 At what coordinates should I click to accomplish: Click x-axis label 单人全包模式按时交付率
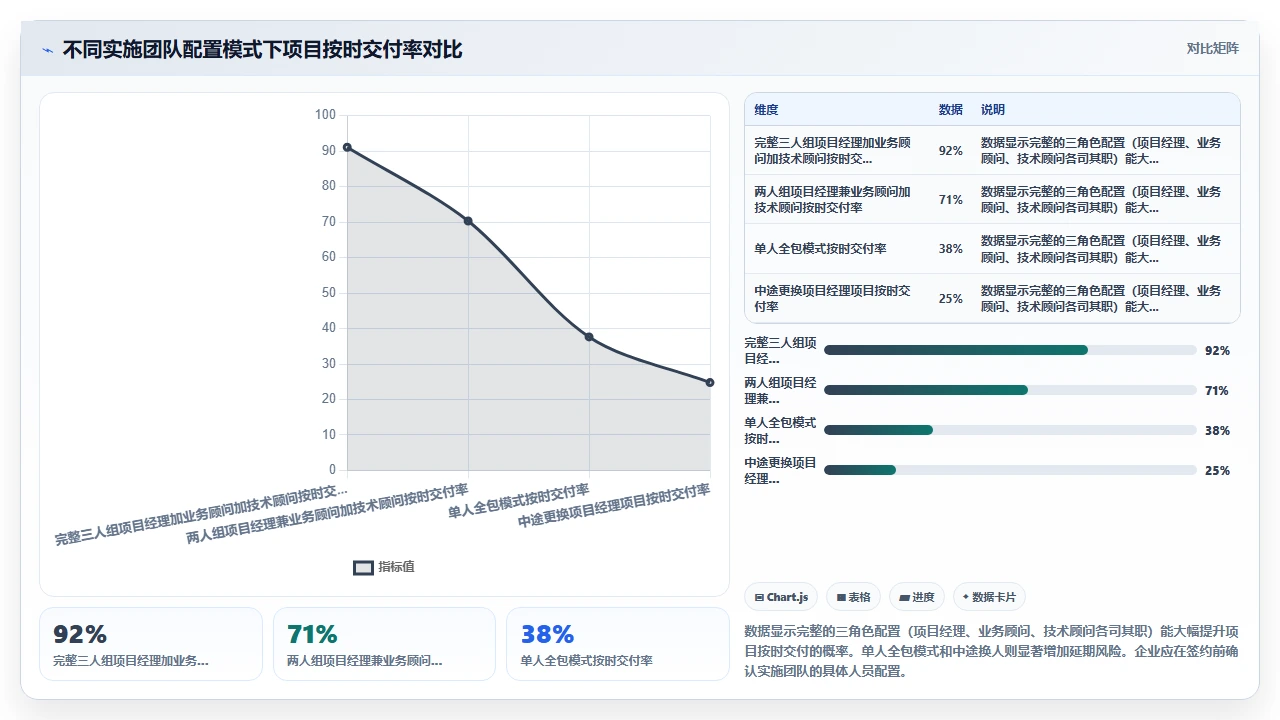[519, 500]
